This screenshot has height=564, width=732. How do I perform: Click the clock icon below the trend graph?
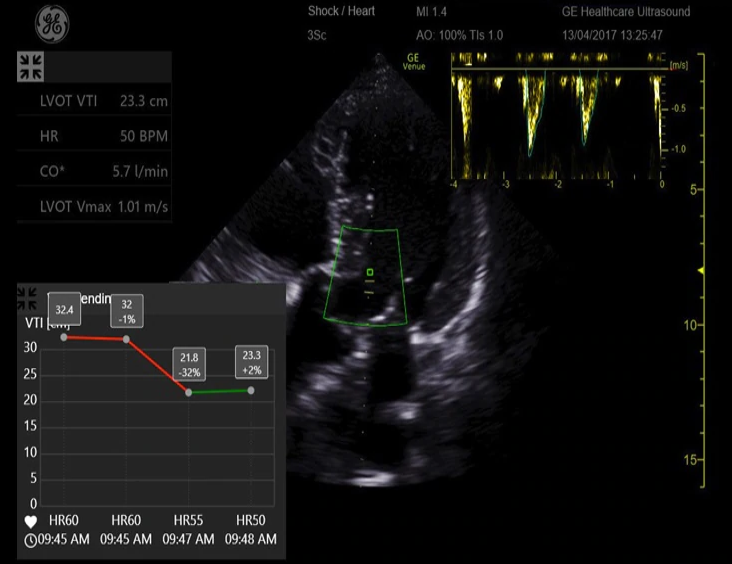[x=30, y=540]
